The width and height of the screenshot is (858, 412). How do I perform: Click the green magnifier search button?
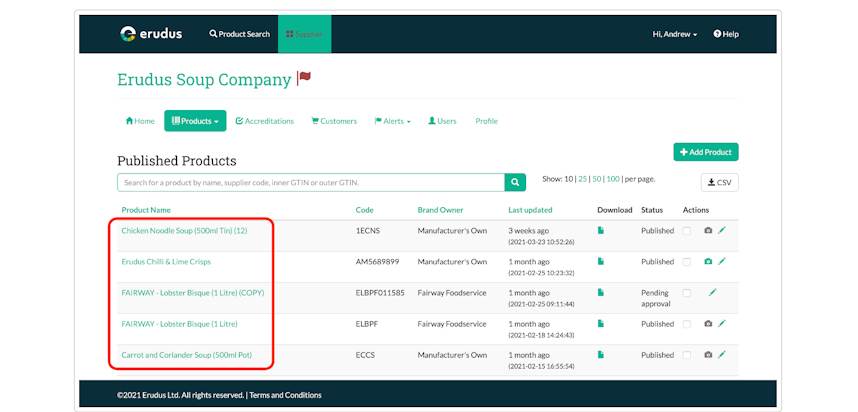[x=515, y=182]
